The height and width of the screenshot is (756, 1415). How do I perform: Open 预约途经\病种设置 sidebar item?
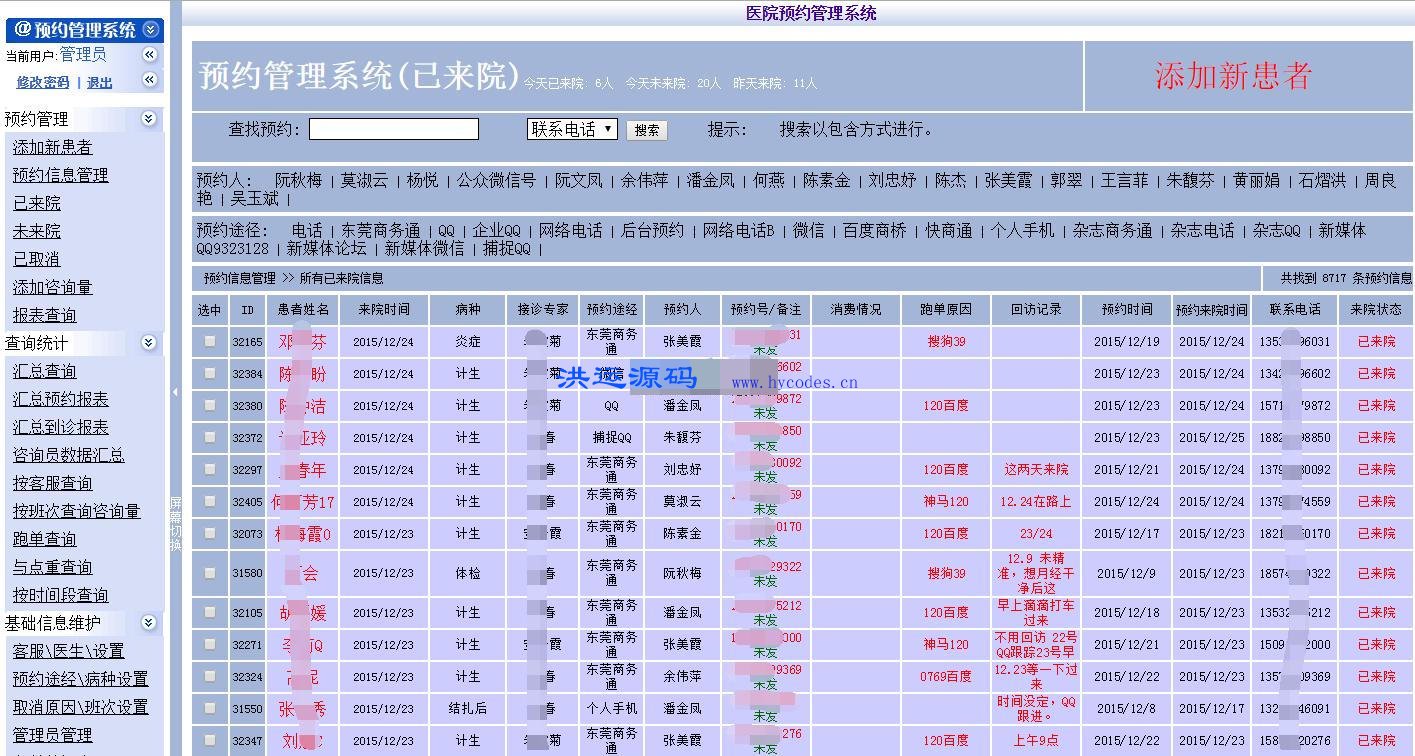click(x=80, y=679)
